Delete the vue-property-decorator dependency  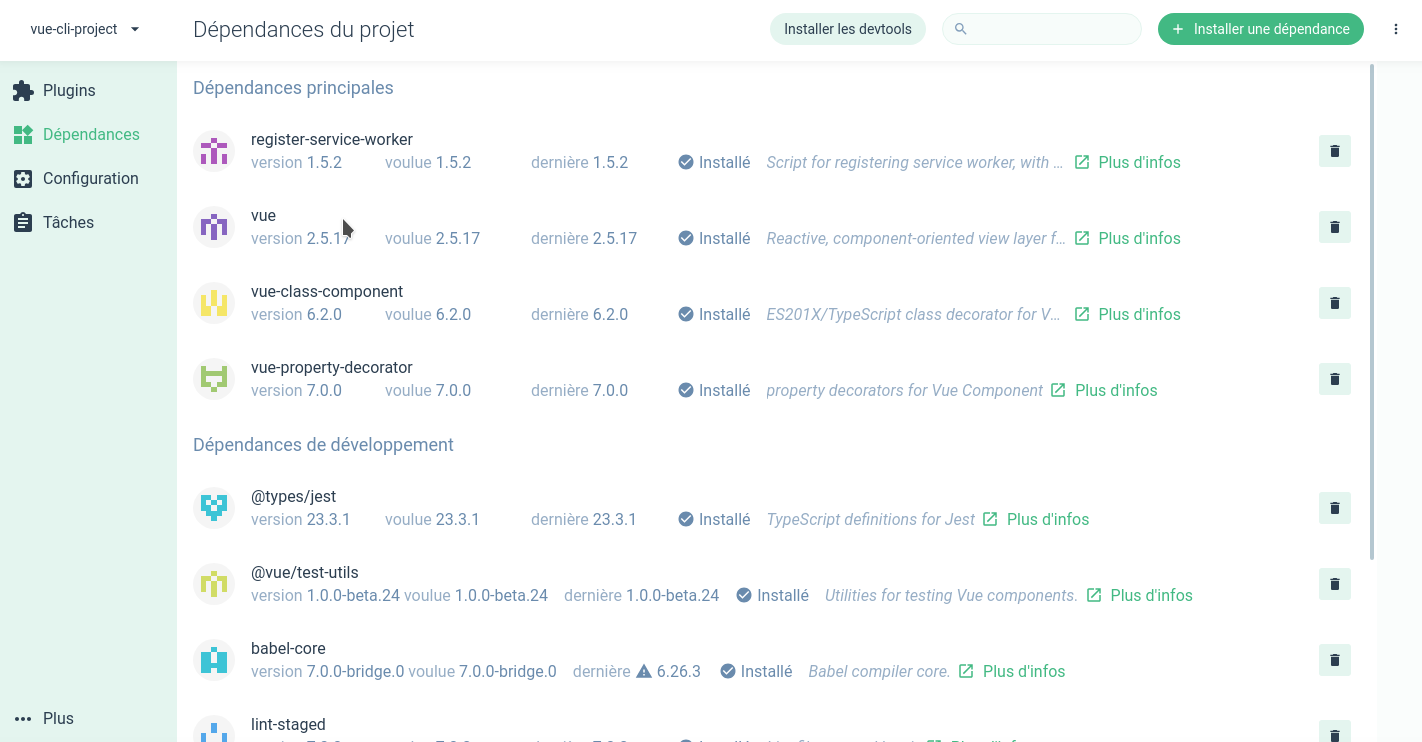pyautogui.click(x=1334, y=379)
